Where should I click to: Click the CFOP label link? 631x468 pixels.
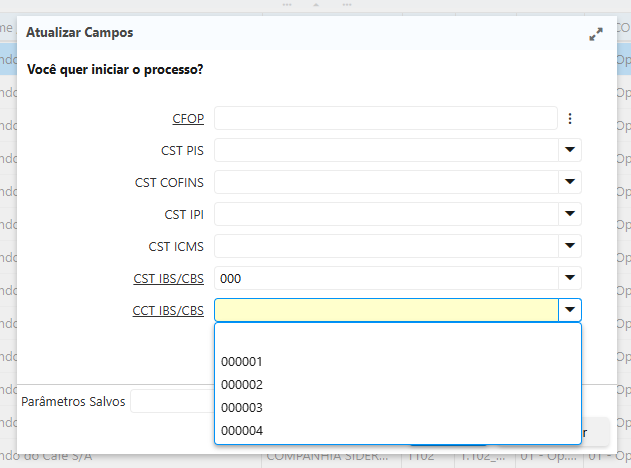(188, 119)
